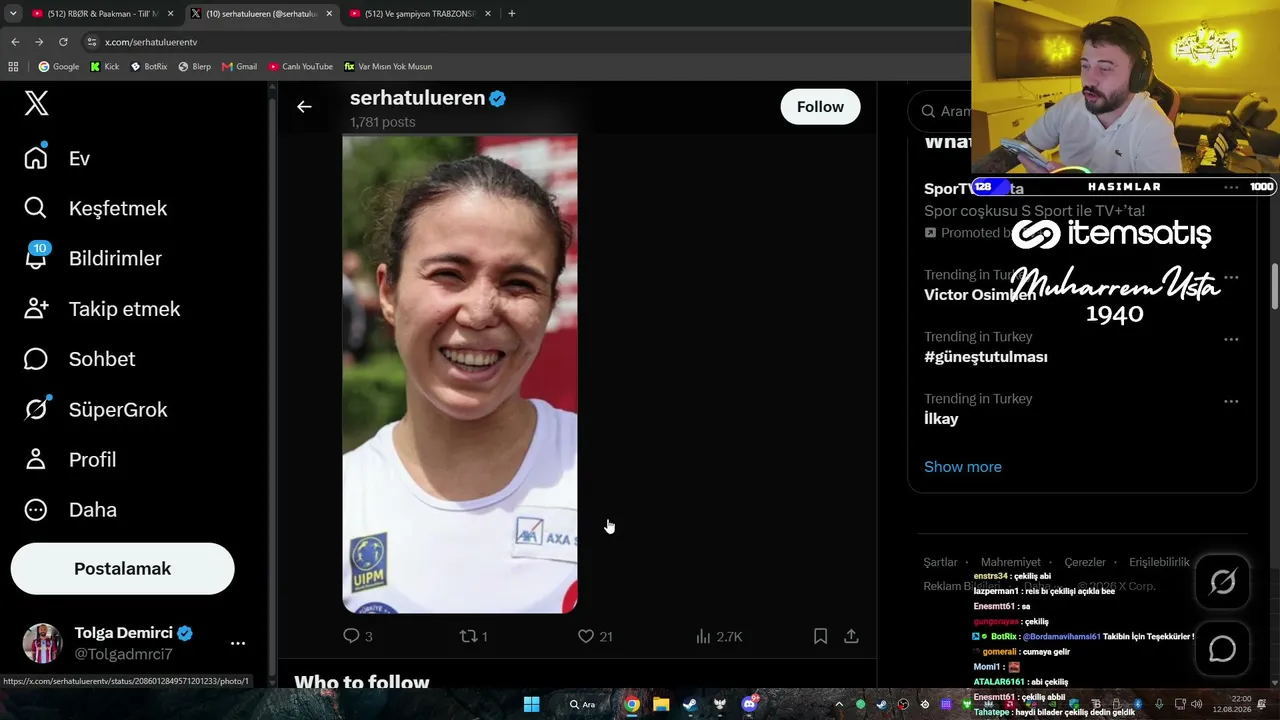Open the Google bookmark
The width and height of the screenshot is (1280, 720).
tap(59, 67)
